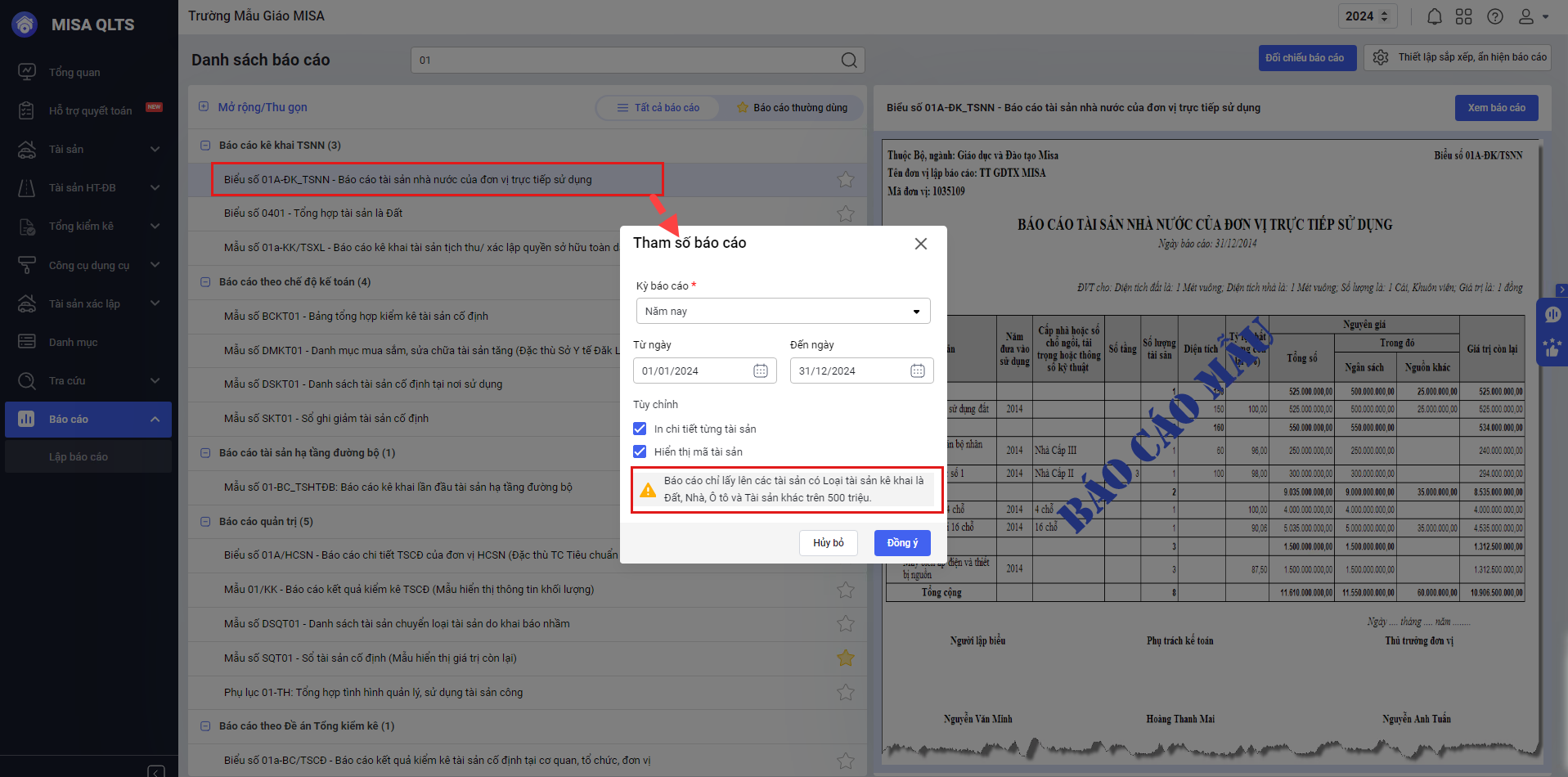Click the 'Xem báo cáo' button

pos(1495,108)
